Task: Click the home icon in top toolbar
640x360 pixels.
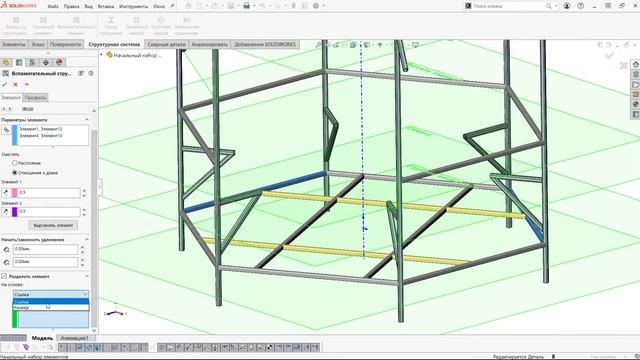Action: point(188,6)
